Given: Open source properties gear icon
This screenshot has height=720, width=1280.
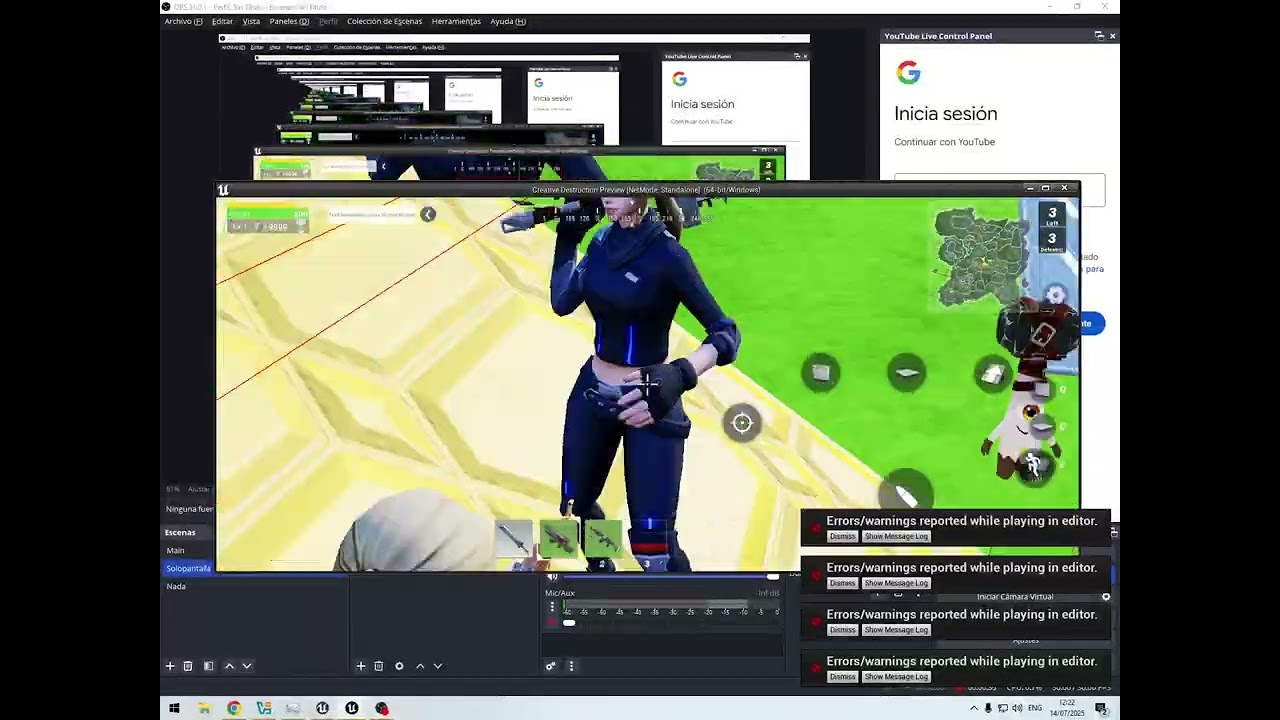Looking at the screenshot, I should tap(399, 666).
